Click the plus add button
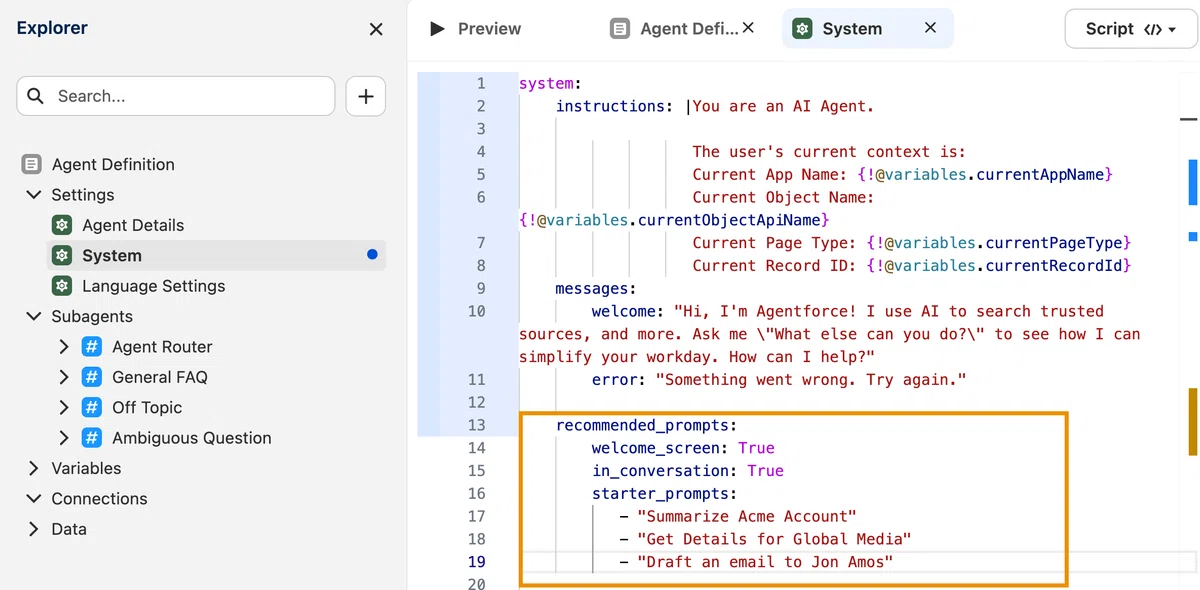This screenshot has width=1200, height=590. tap(366, 96)
